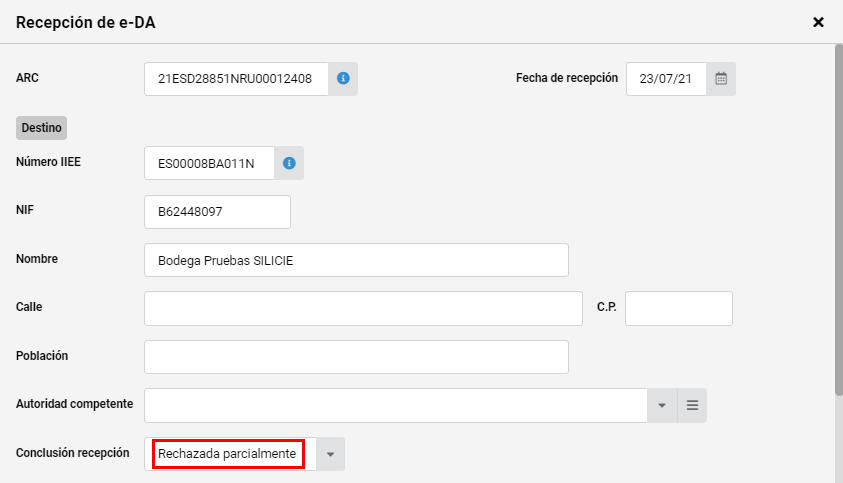Image resolution: width=843 pixels, height=483 pixels.
Task: Click the Número IIEE label
Action: click(x=48, y=162)
